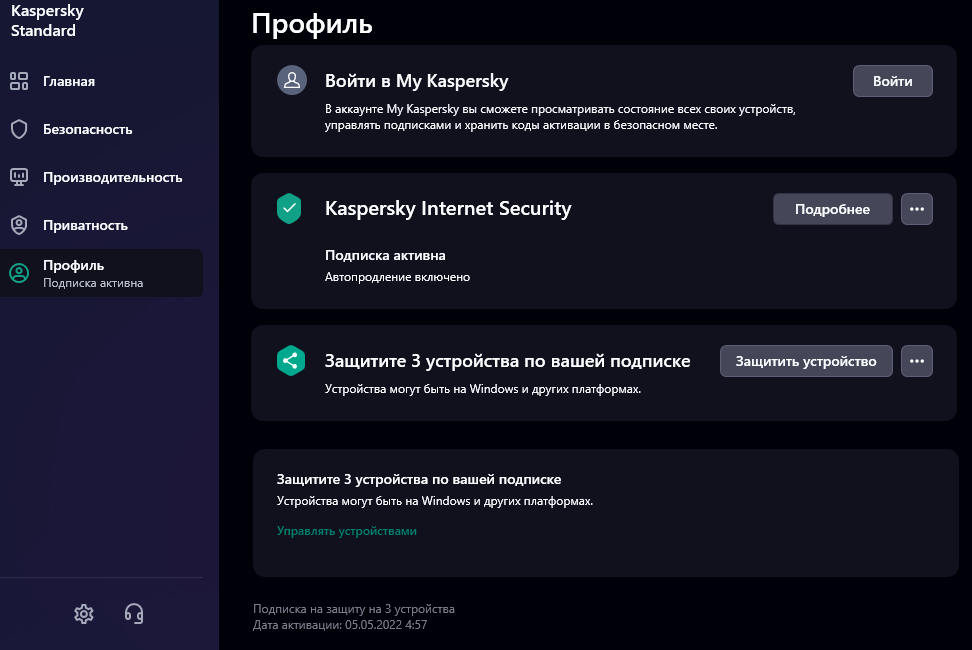
Task: Follow the Управлять устройствами link
Action: tap(347, 531)
